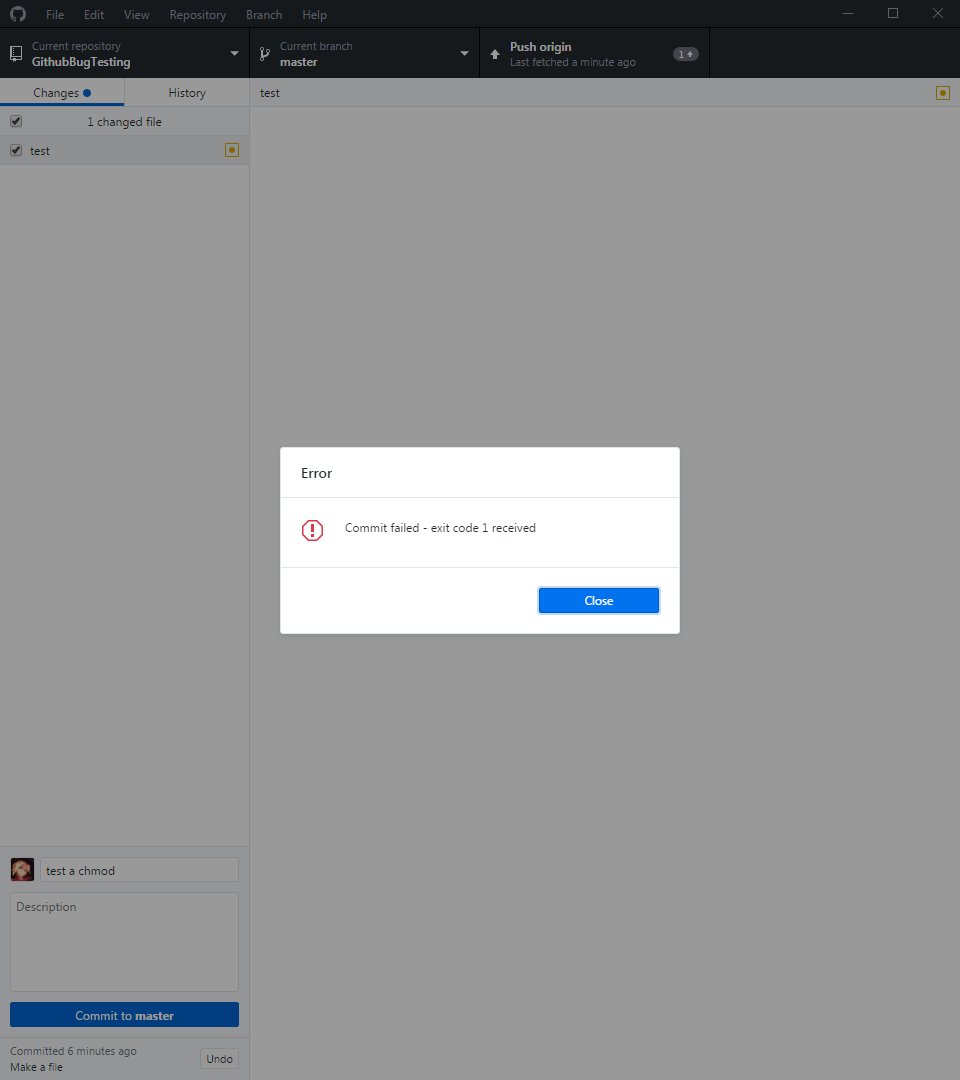Click the push arrow icon beside Push origin
The width and height of the screenshot is (960, 1080).
click(x=494, y=54)
